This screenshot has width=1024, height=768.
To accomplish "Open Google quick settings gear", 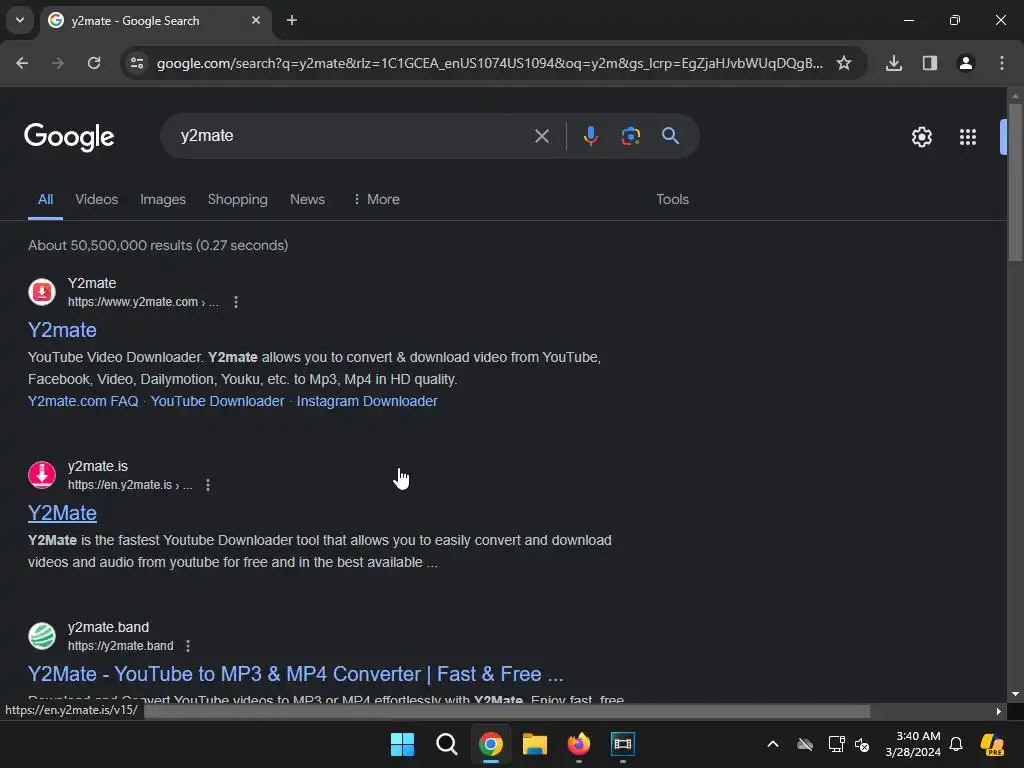I will pos(921,137).
